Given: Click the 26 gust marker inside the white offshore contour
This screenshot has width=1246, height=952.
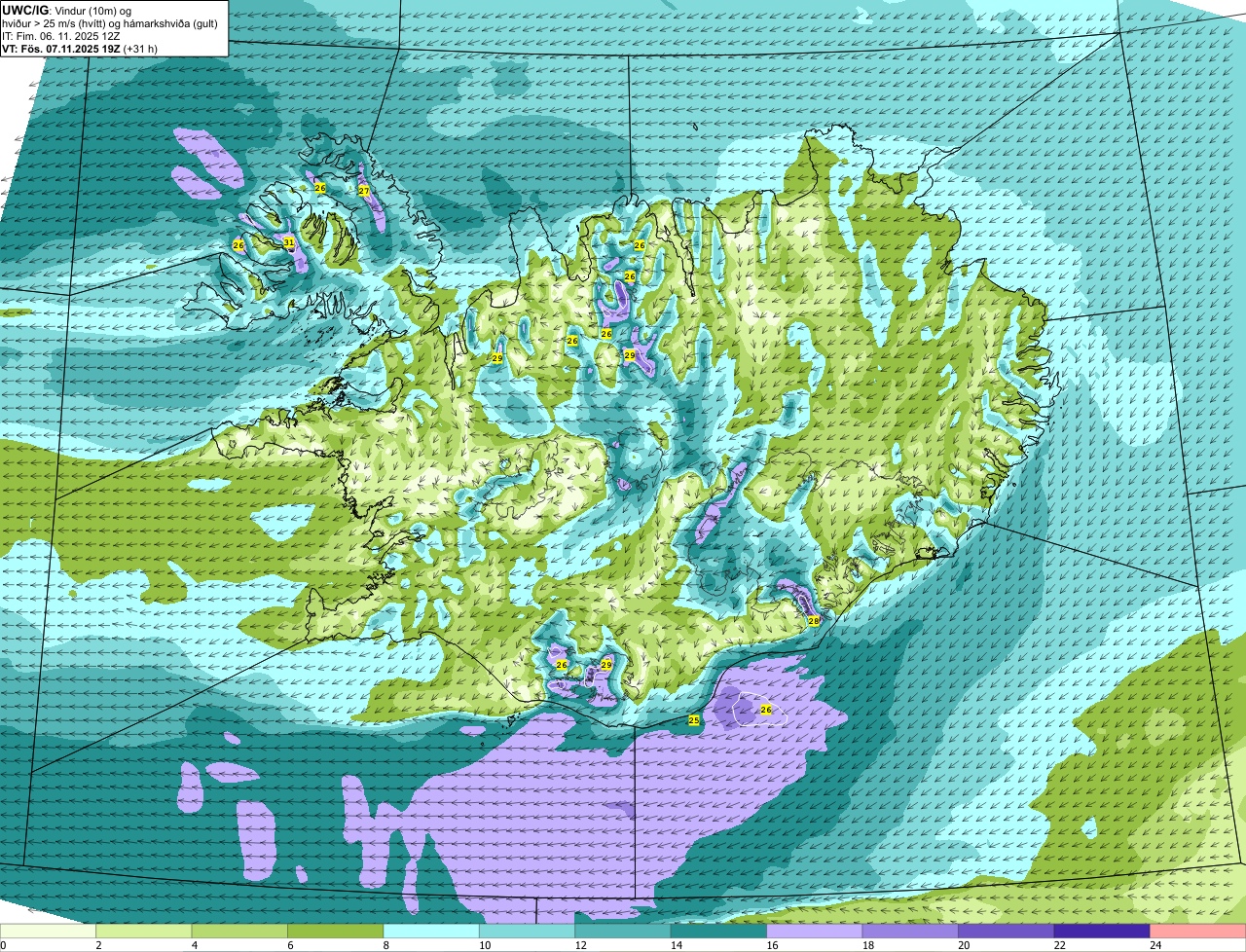Looking at the screenshot, I should 766,710.
